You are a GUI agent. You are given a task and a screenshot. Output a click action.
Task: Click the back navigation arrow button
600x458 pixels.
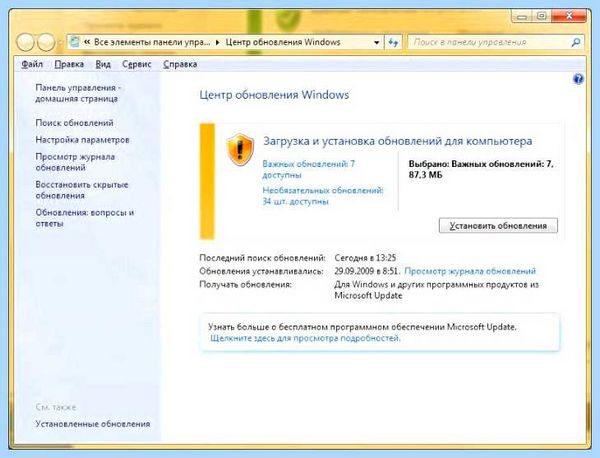point(26,42)
